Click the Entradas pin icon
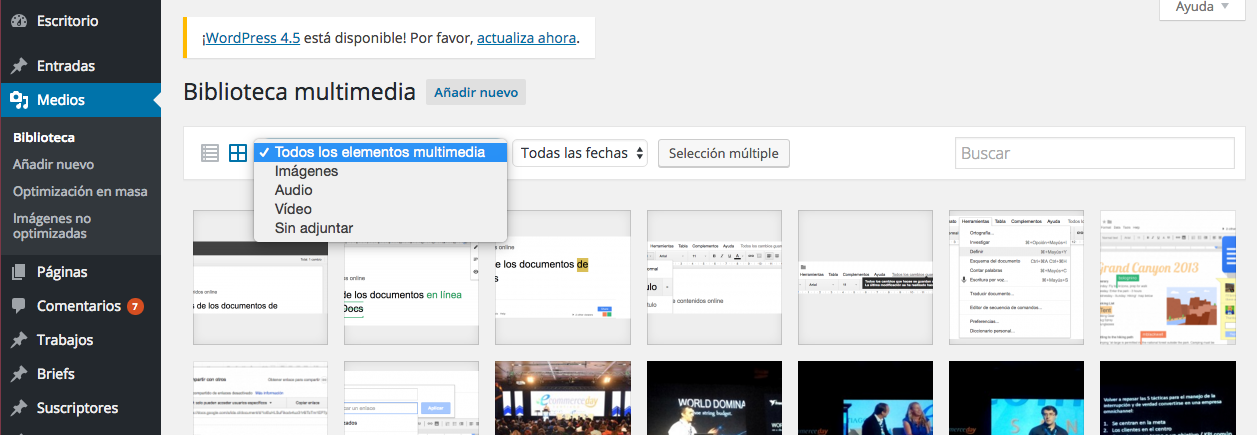This screenshot has width=1257, height=435. [x=18, y=66]
